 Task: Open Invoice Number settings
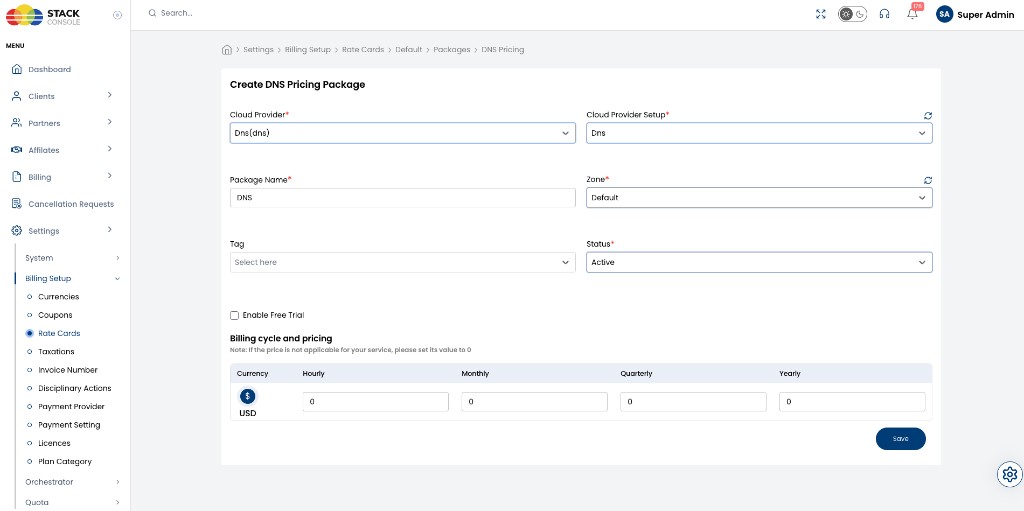pos(67,370)
